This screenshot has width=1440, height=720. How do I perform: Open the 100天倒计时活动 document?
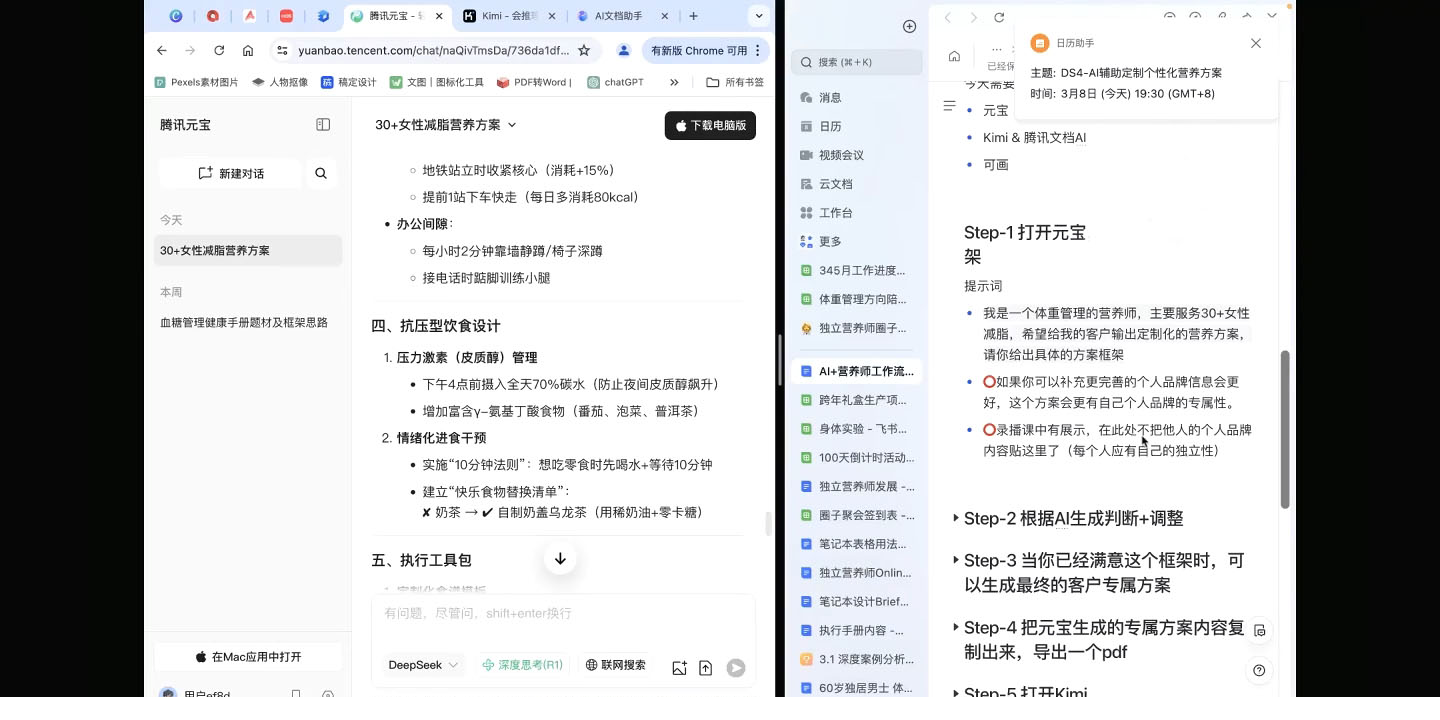857,458
